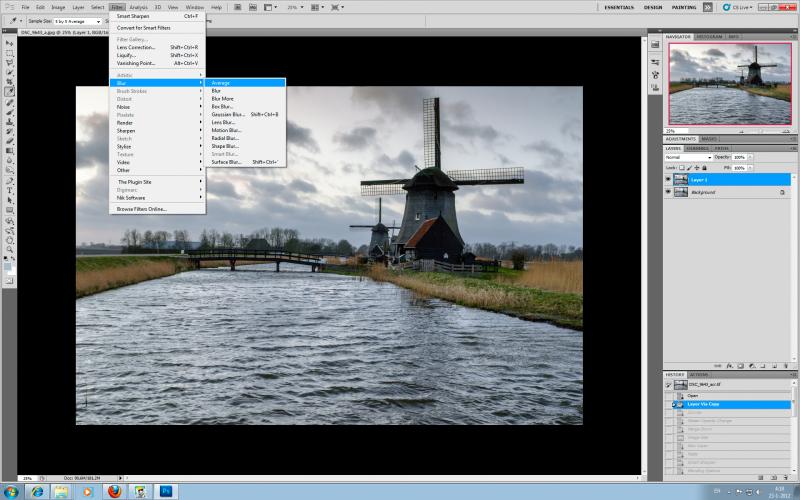Open the Sample Size dropdown
Viewport: 800px width, 500px height.
point(78,21)
